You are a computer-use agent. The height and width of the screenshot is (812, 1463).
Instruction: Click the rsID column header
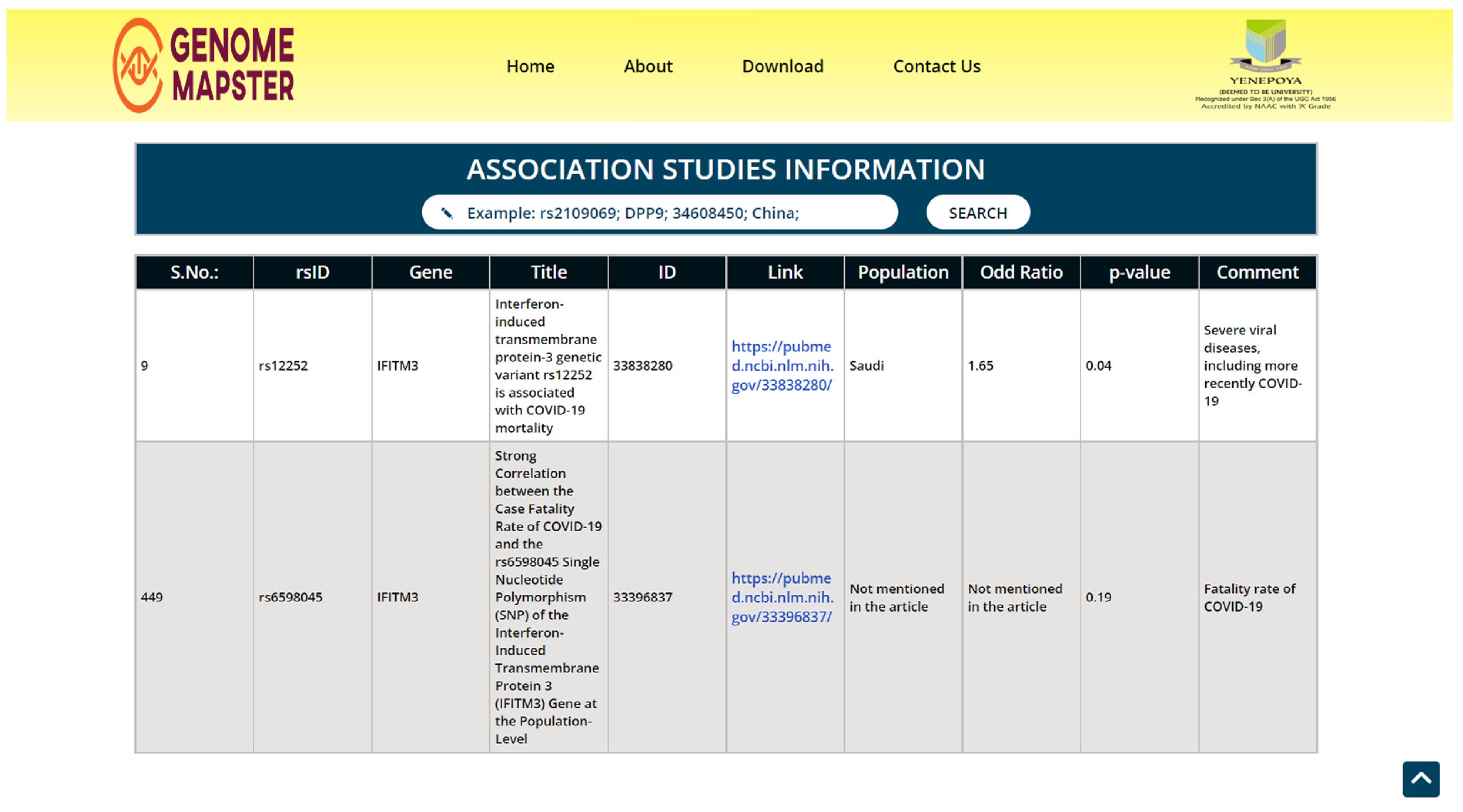(x=312, y=272)
